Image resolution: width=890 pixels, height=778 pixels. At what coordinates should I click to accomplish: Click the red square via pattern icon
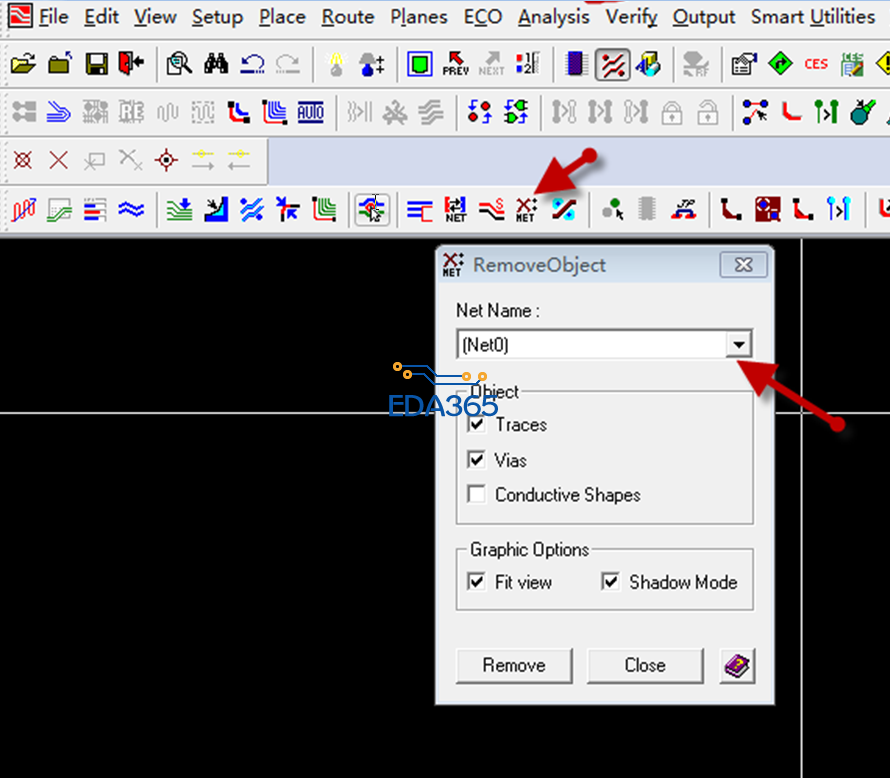pyautogui.click(x=767, y=210)
